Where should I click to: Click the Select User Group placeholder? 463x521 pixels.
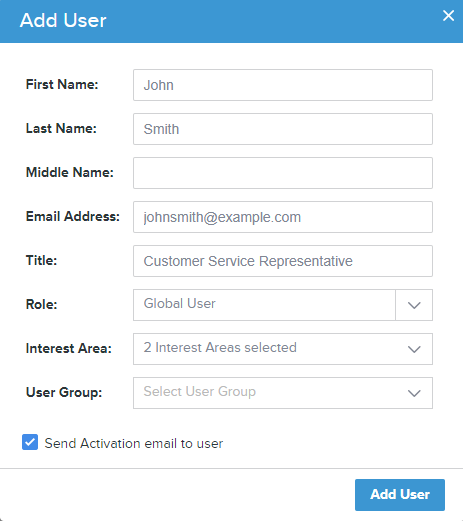coord(199,392)
